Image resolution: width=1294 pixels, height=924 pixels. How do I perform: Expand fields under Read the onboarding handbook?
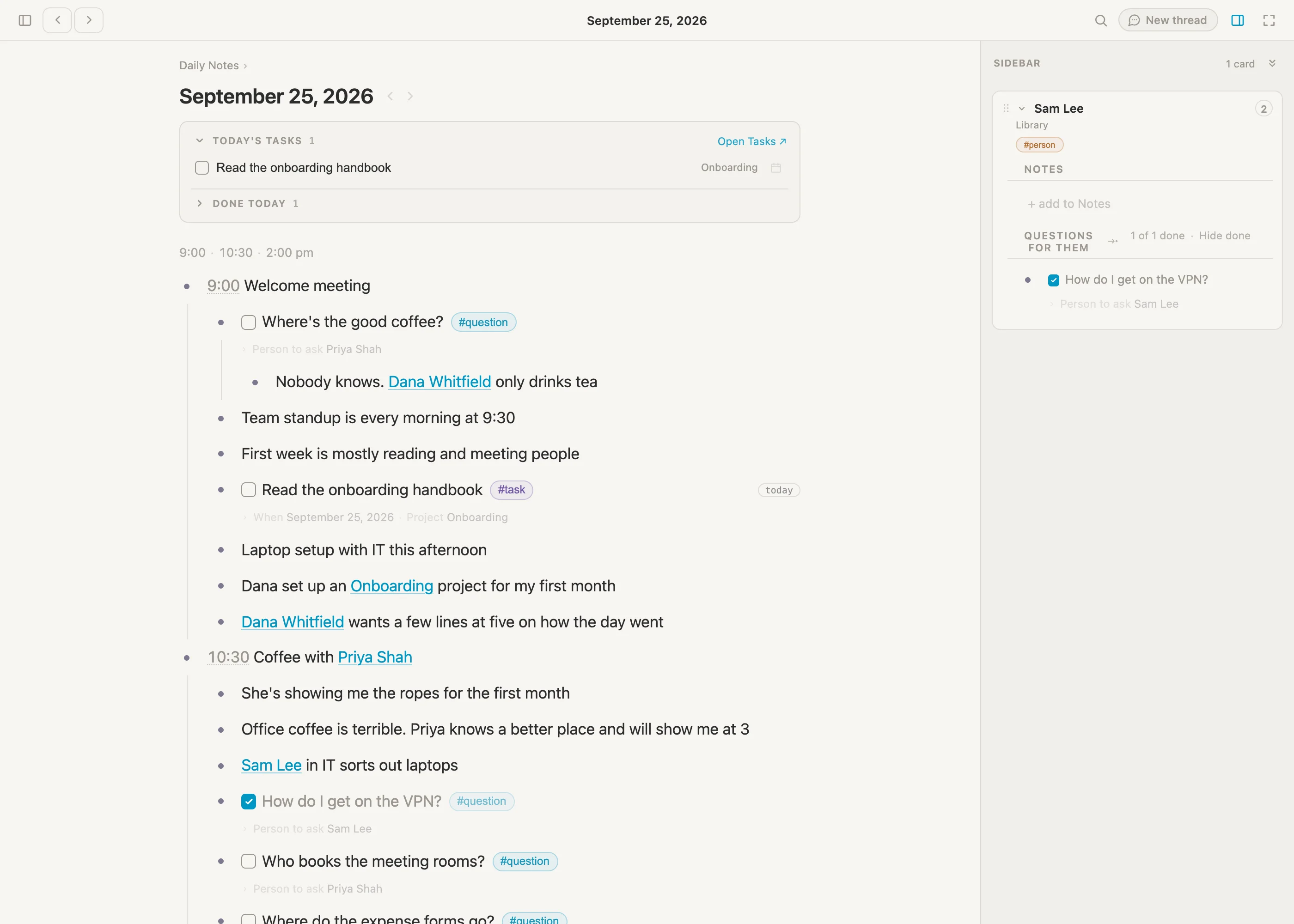(x=244, y=518)
